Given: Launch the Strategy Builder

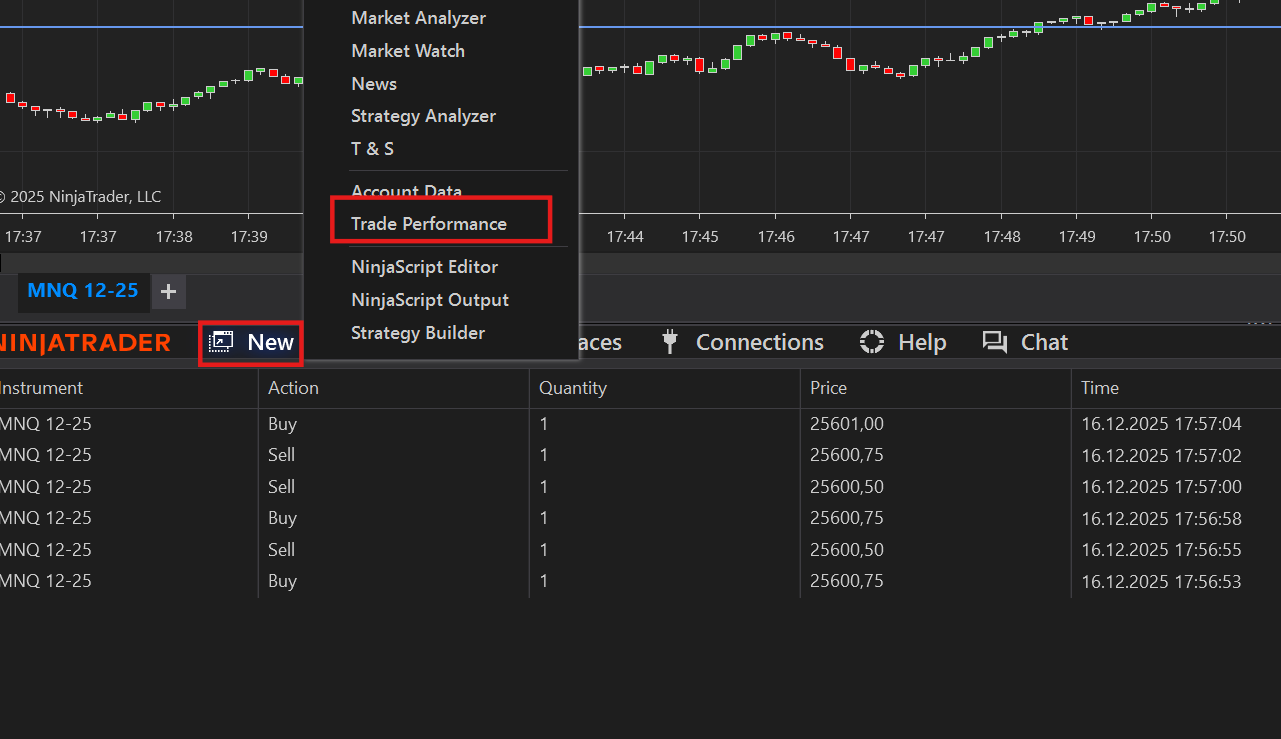Looking at the screenshot, I should pyautogui.click(x=418, y=332).
